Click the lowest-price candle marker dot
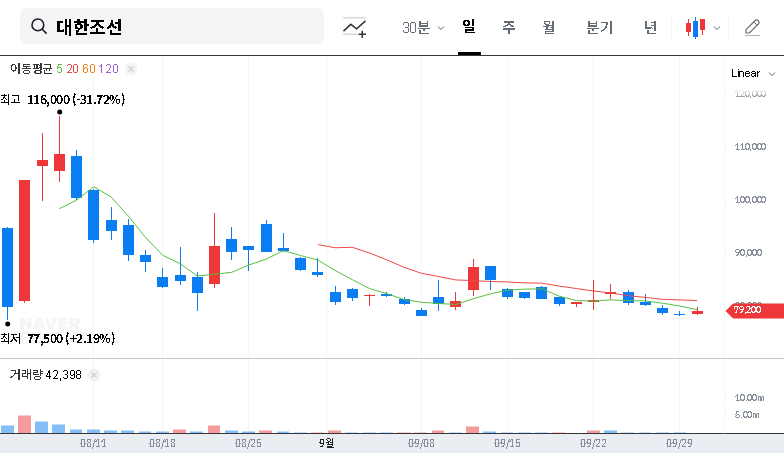The height and width of the screenshot is (453, 784). point(8,324)
